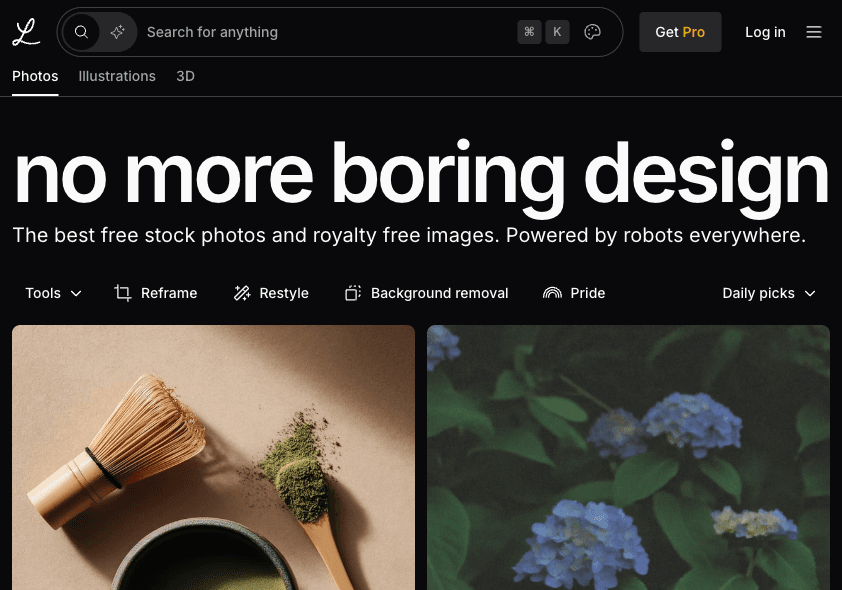The width and height of the screenshot is (842, 590).
Task: Open the Pride collection link
Action: pyautogui.click(x=574, y=293)
